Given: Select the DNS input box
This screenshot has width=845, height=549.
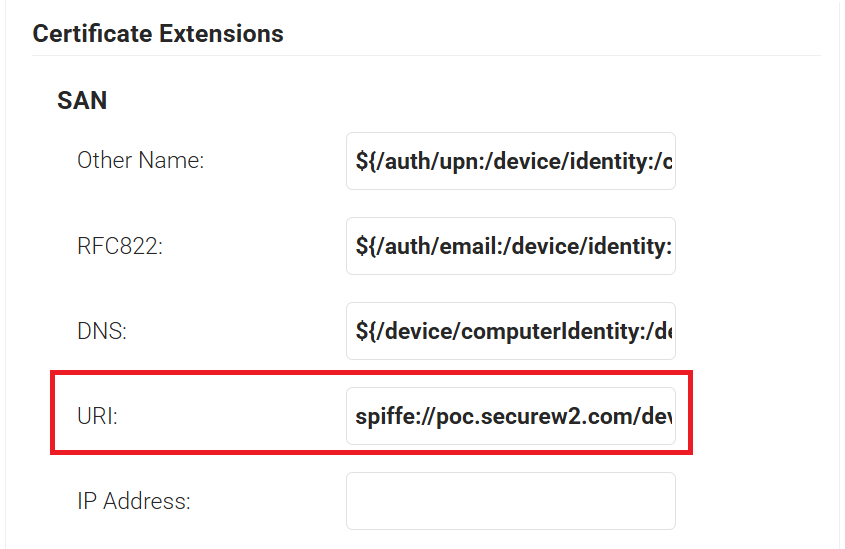Looking at the screenshot, I should [510, 331].
